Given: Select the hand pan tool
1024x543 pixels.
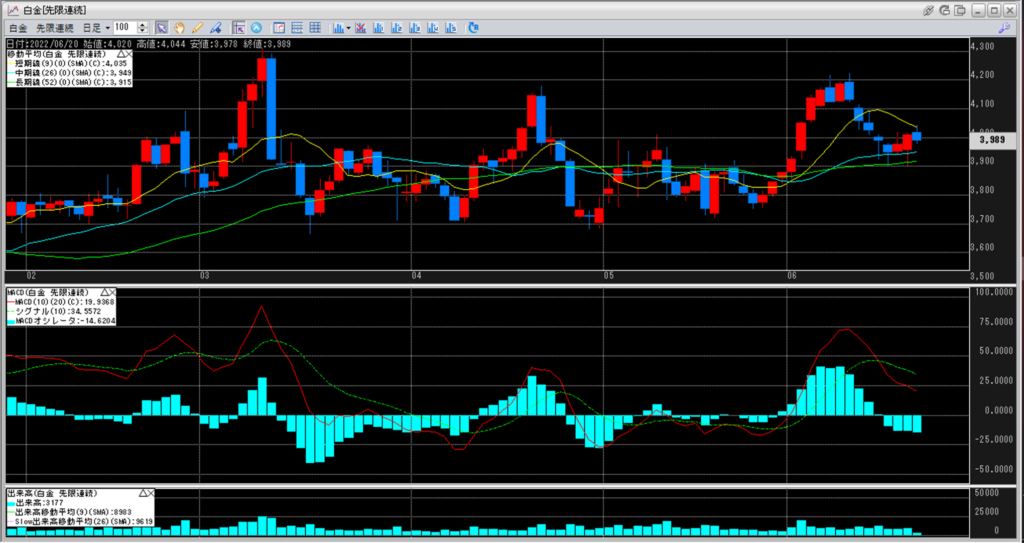Looking at the screenshot, I should tap(179, 28).
